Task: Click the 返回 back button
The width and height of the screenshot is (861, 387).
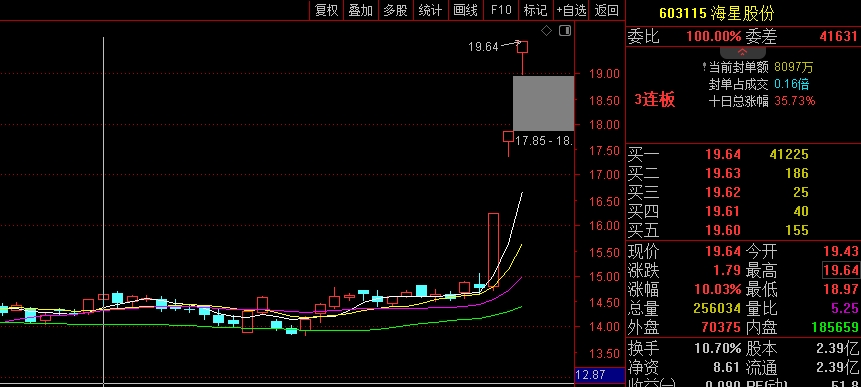Action: [x=606, y=10]
